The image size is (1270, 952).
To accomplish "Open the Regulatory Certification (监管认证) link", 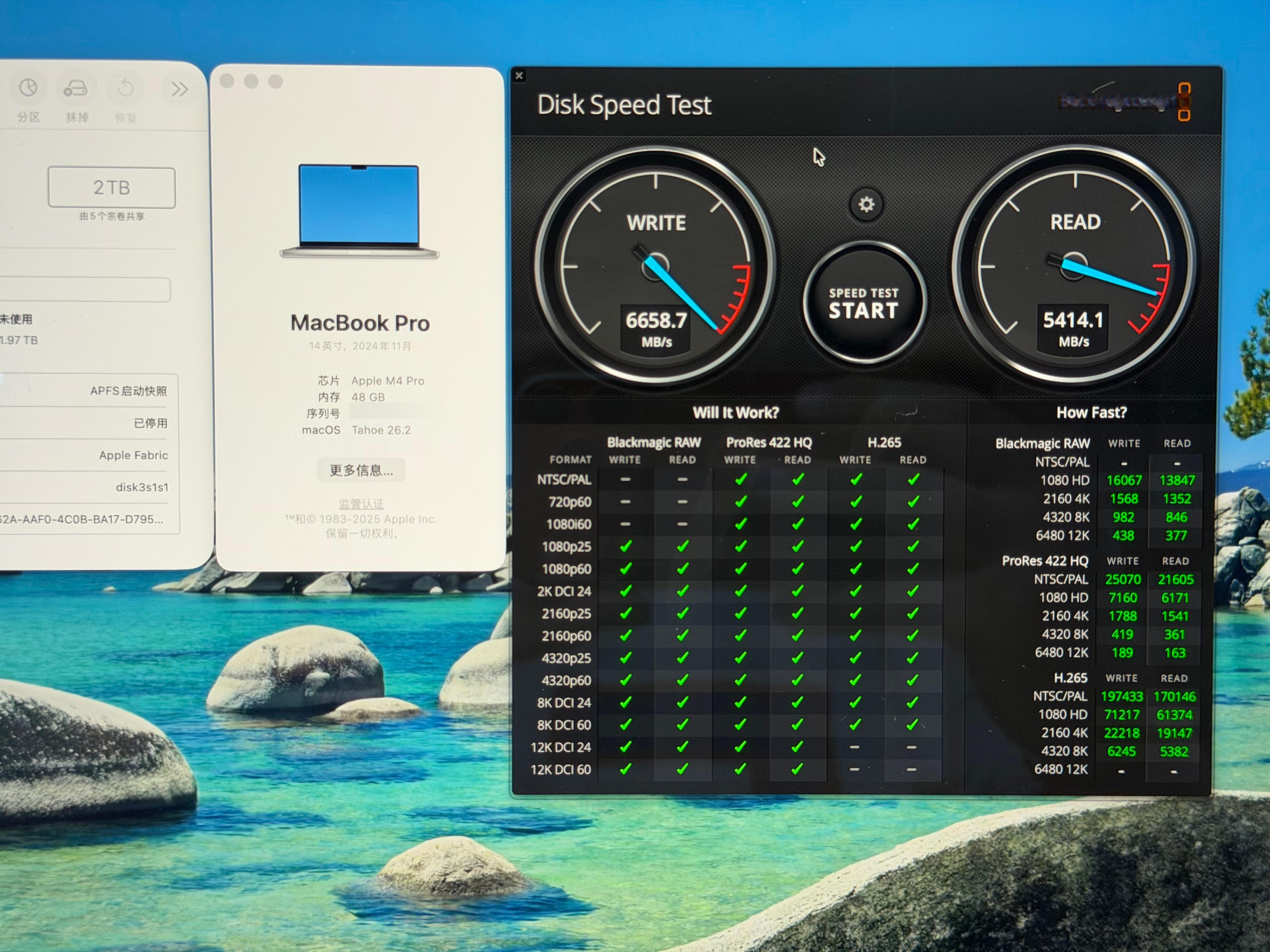I will click(361, 503).
